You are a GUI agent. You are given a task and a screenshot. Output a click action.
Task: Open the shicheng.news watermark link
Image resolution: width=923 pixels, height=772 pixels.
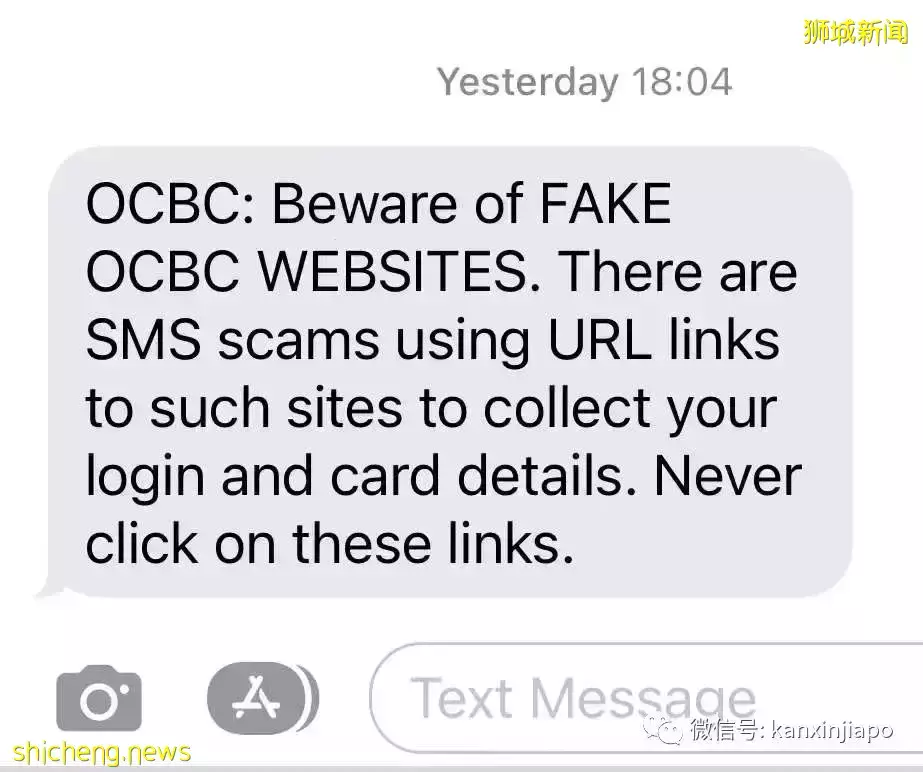coord(101,752)
